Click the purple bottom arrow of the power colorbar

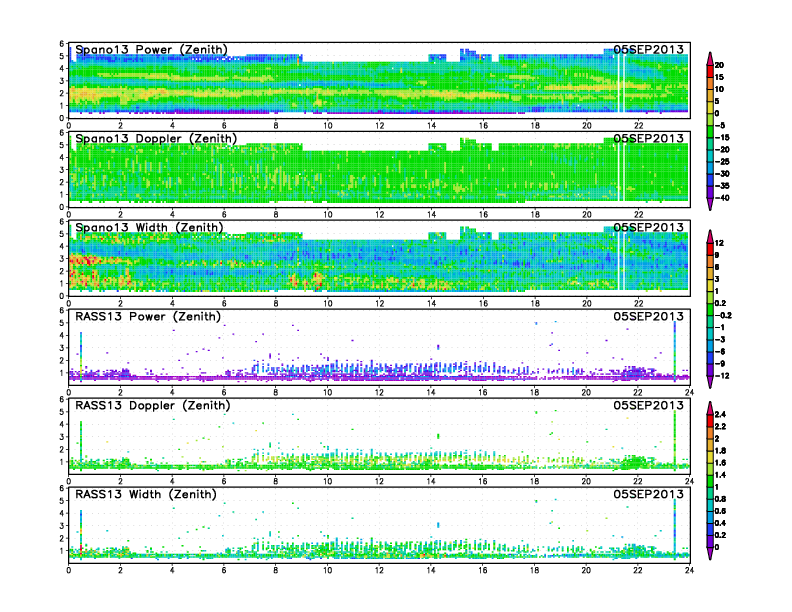point(710,206)
